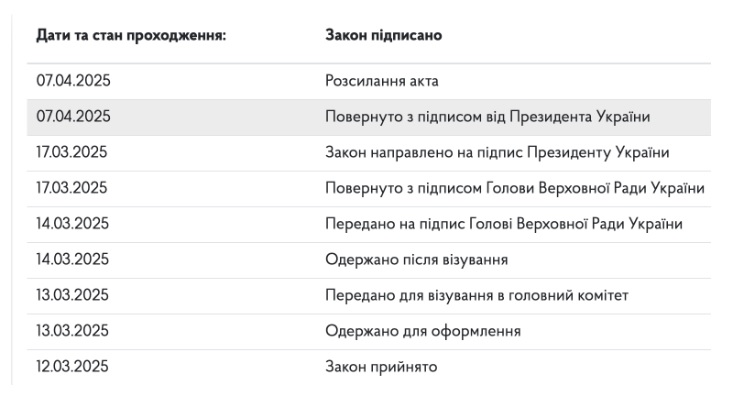Click date 14.03.2025 beside 'Передано на підпис Голові'
Viewport: 754px width, 398px height.
point(72,224)
